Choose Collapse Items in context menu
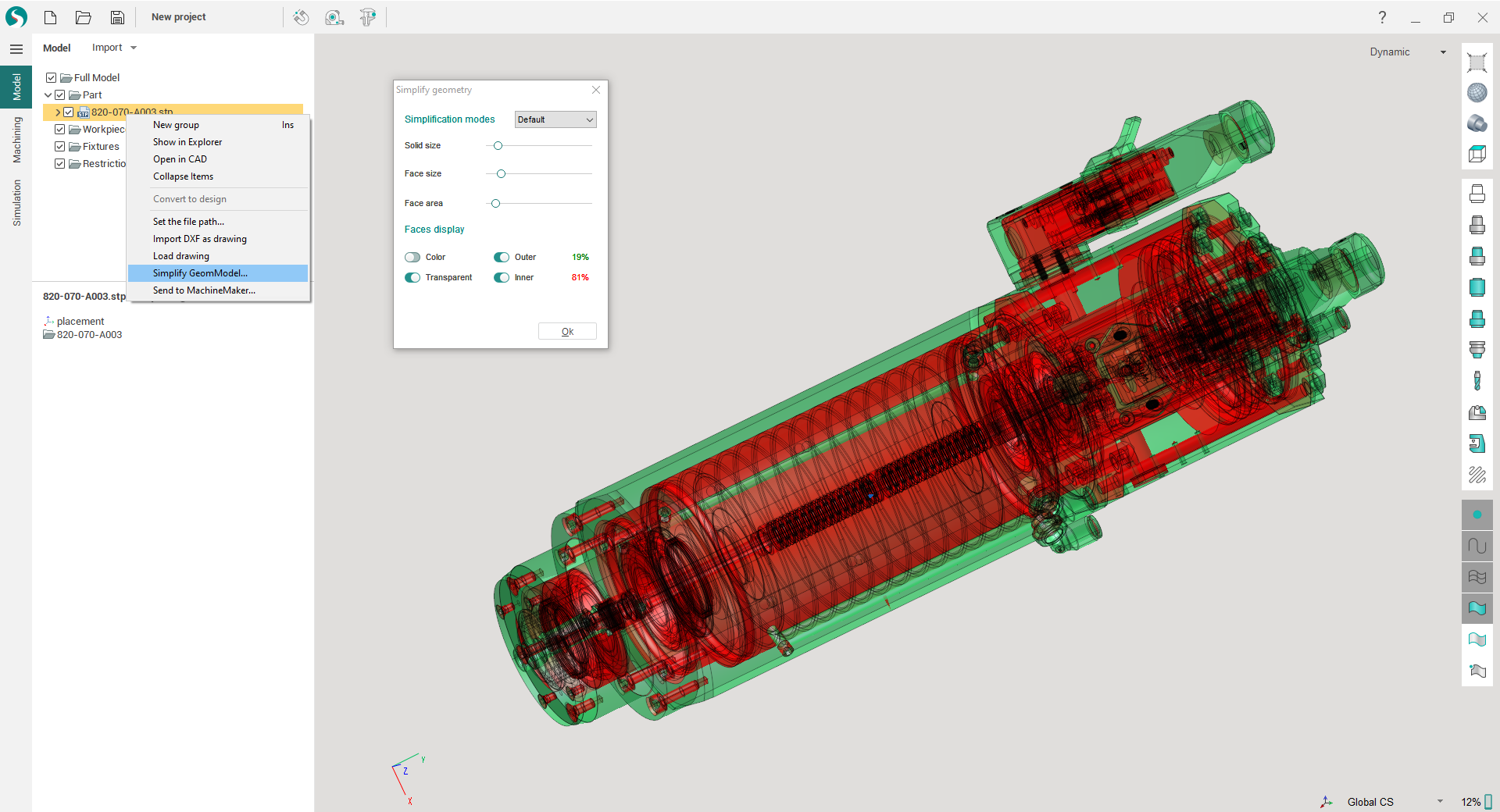The height and width of the screenshot is (812, 1500). click(219, 176)
